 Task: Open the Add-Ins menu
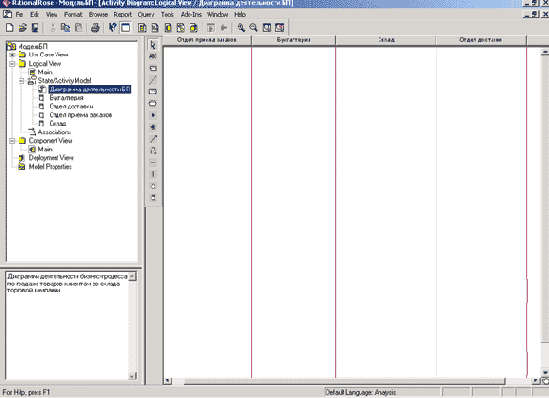191,14
